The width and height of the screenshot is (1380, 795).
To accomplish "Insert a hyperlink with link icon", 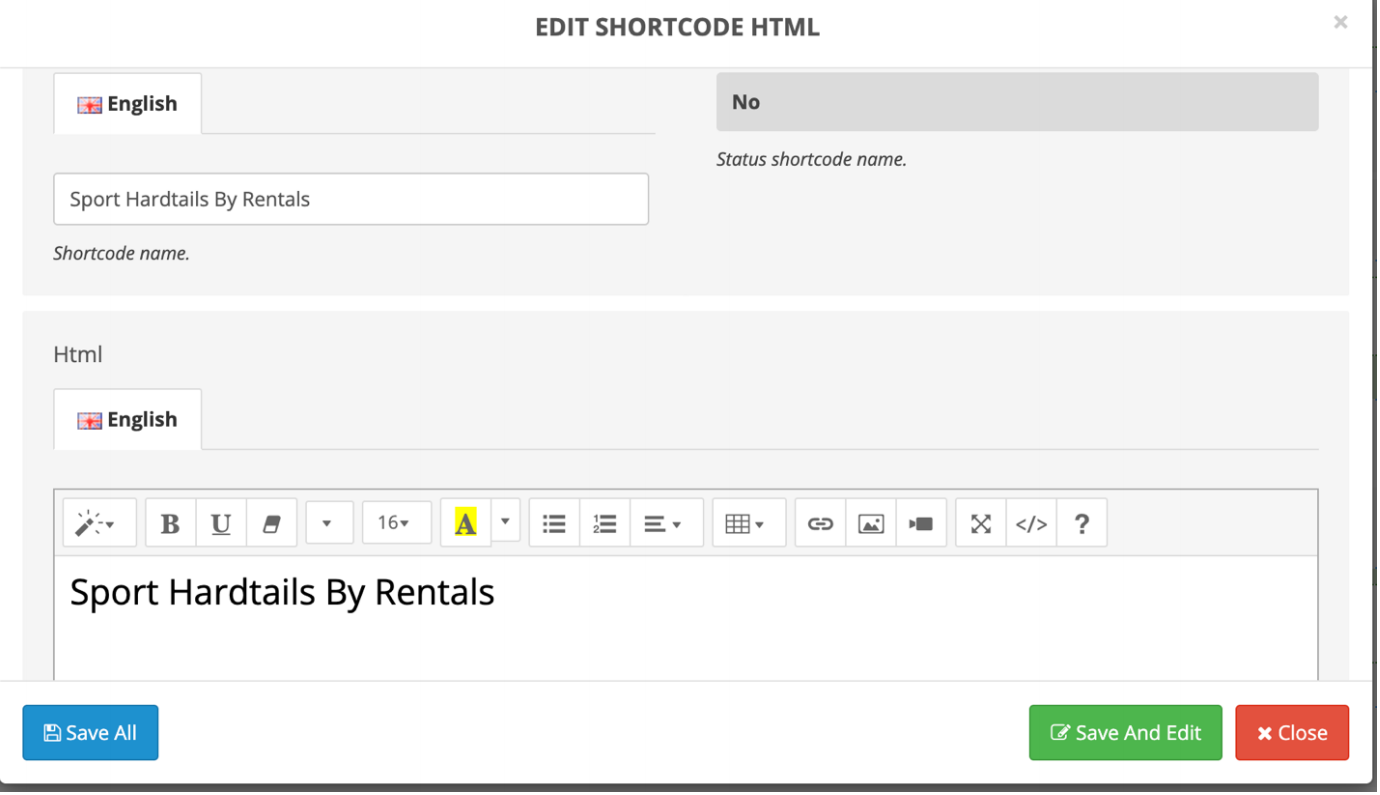I will pos(820,524).
